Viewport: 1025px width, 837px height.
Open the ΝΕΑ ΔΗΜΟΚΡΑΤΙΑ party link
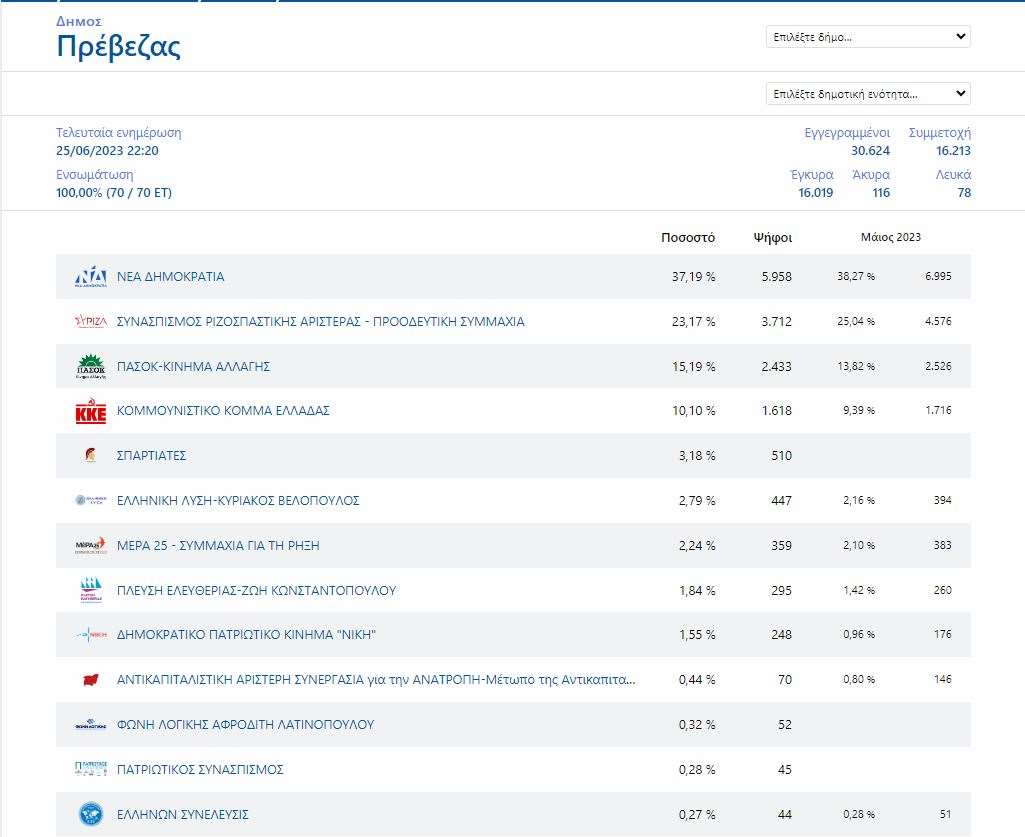coord(171,277)
